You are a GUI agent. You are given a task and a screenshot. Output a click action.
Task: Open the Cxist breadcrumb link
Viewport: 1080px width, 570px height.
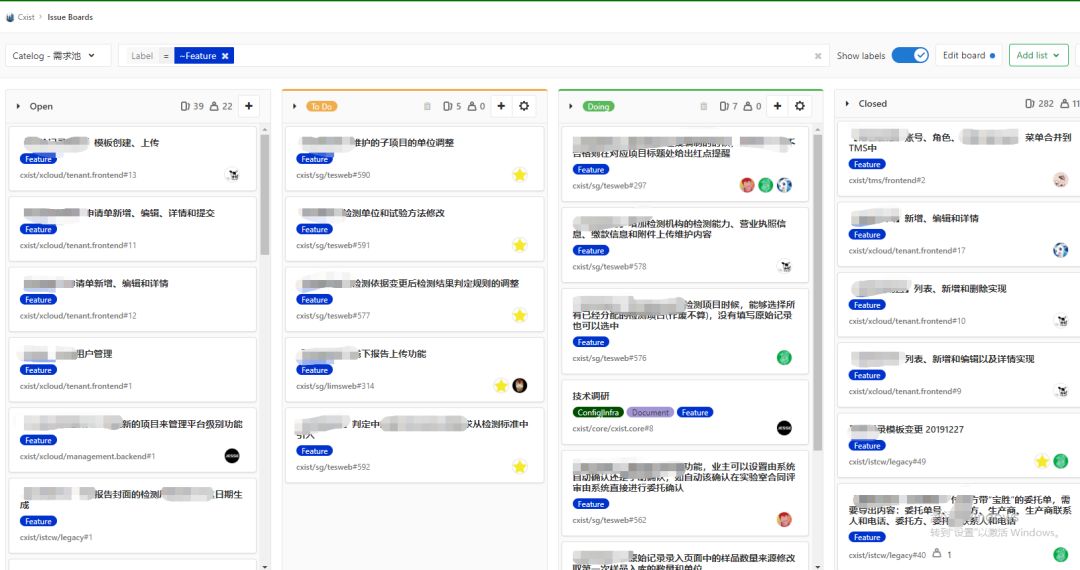(26, 17)
